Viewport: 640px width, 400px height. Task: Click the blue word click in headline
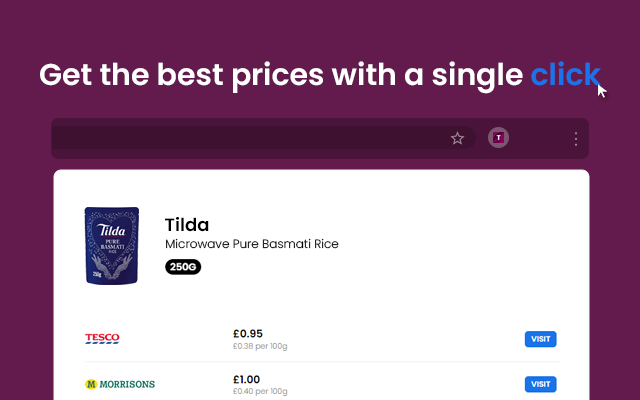565,74
